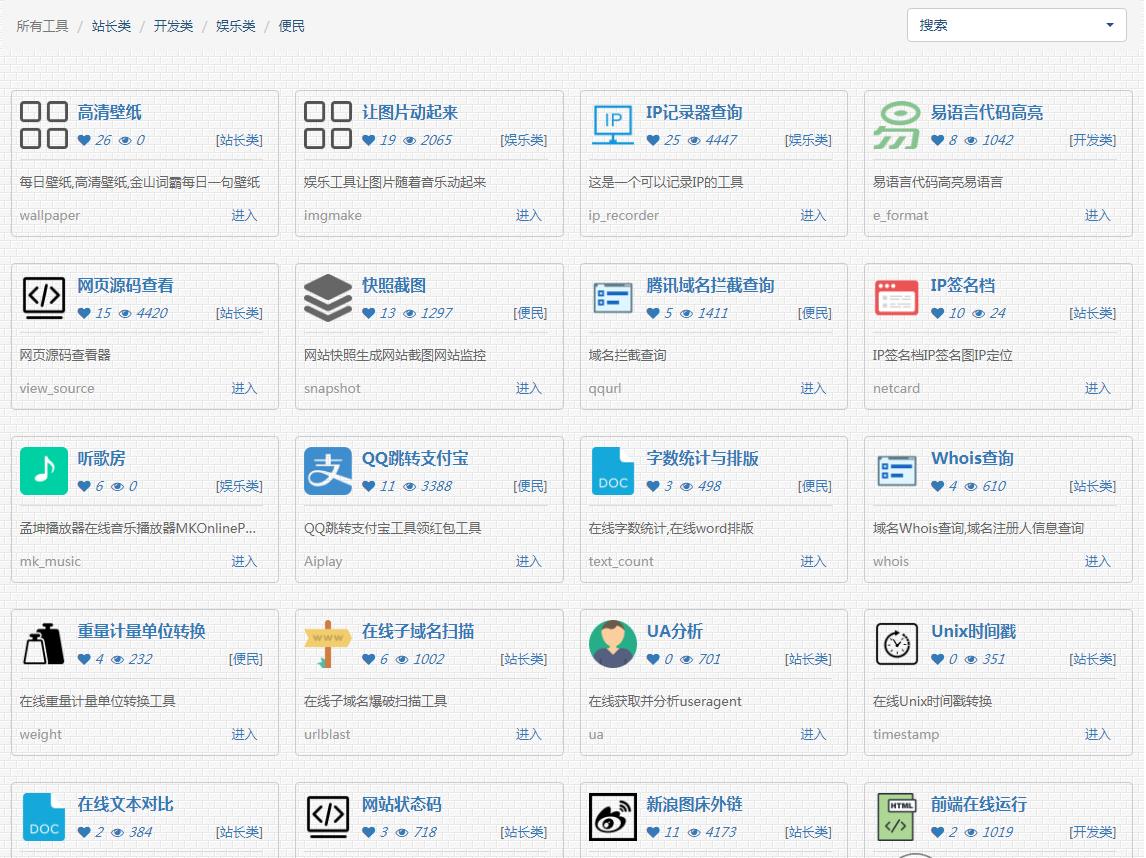Screen dimensions: 1146x858
Task: Click the user avatar icon for UA分析
Action: pos(612,644)
